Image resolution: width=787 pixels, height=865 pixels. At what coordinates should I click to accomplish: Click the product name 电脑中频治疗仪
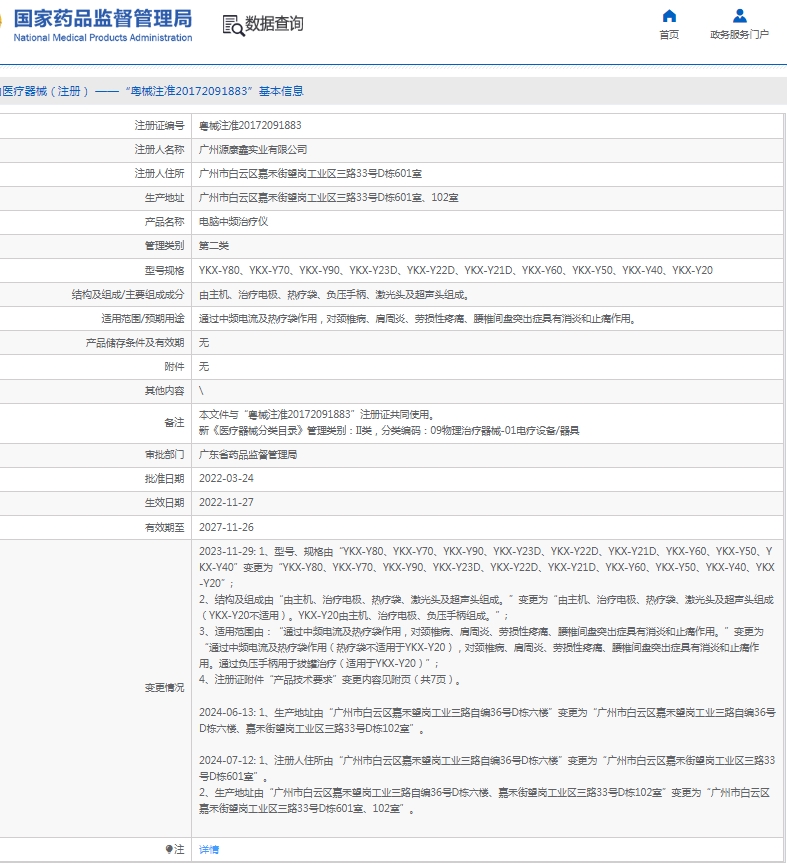tap(233, 222)
